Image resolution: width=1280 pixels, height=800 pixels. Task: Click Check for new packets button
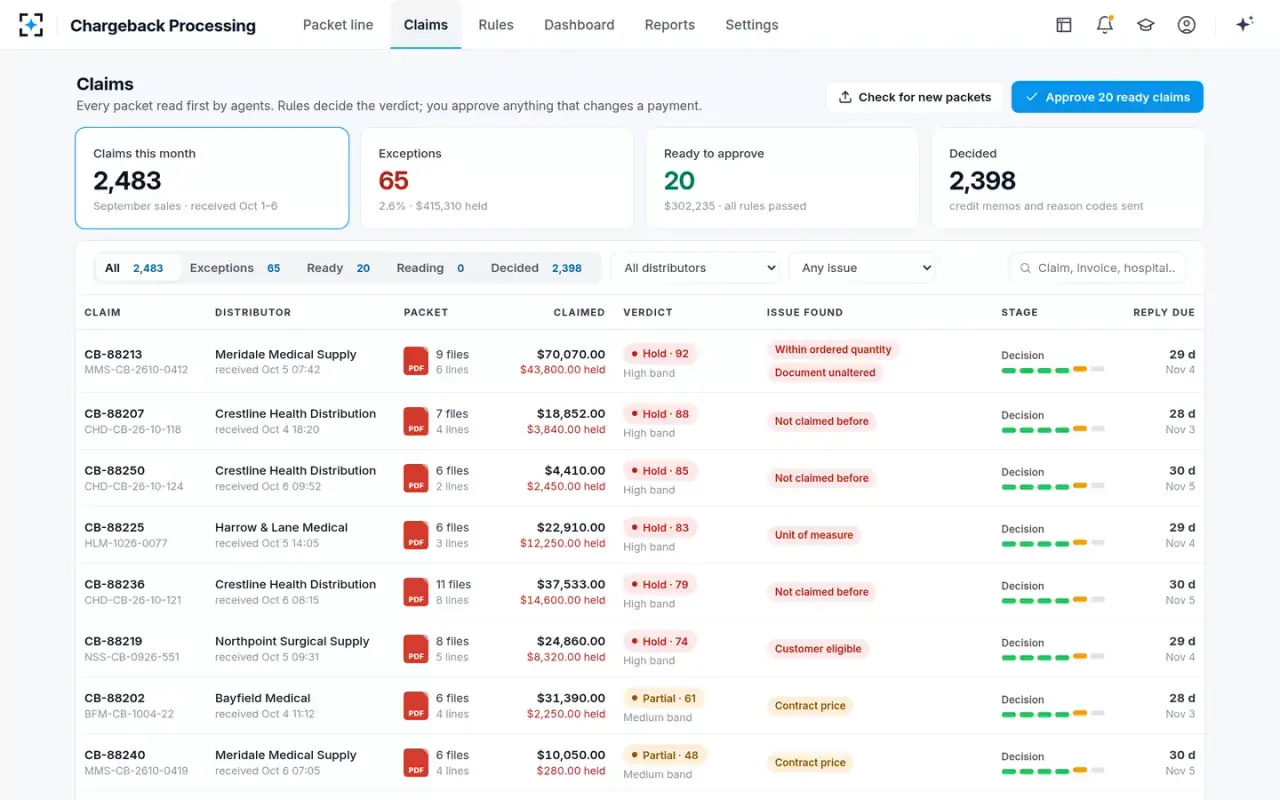[x=915, y=97]
